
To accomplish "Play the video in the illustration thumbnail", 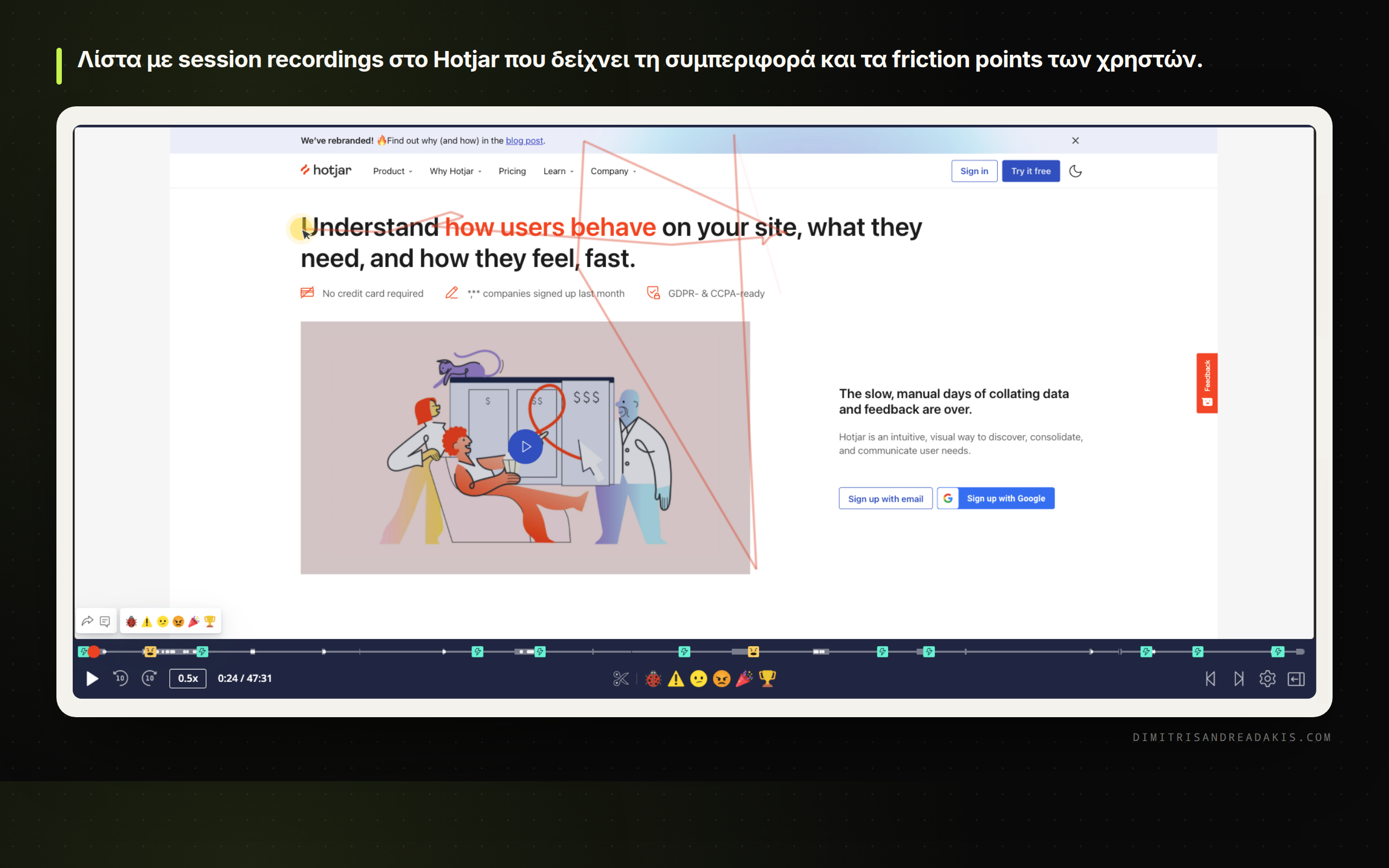I will (525, 446).
